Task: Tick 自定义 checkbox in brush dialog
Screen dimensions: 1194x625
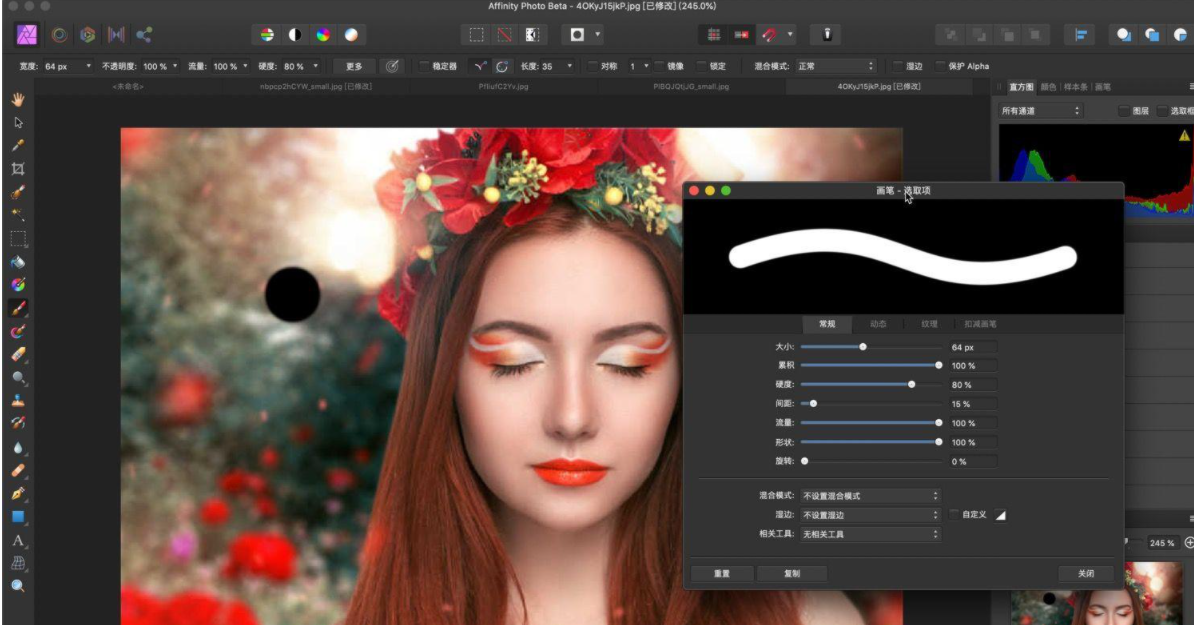Action: [953, 515]
